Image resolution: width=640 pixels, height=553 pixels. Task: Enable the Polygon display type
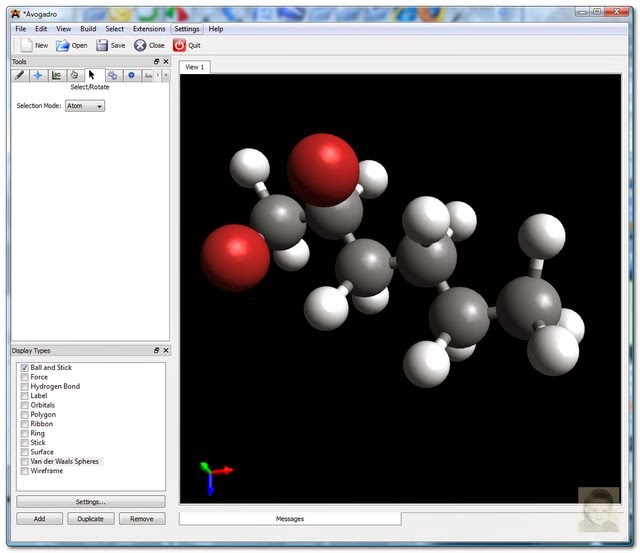[x=24, y=415]
